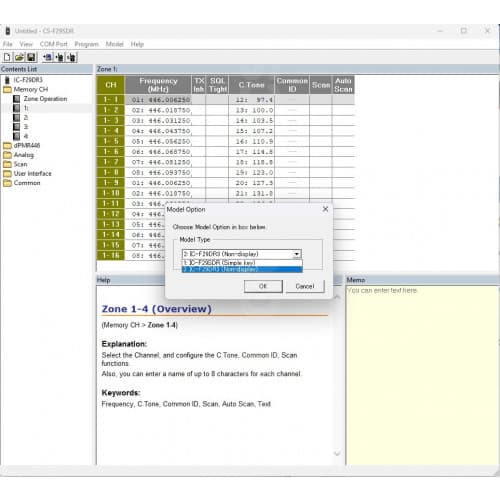The width and height of the screenshot is (500, 500).
Task: Cancel the Model Option dialog
Action: click(305, 286)
